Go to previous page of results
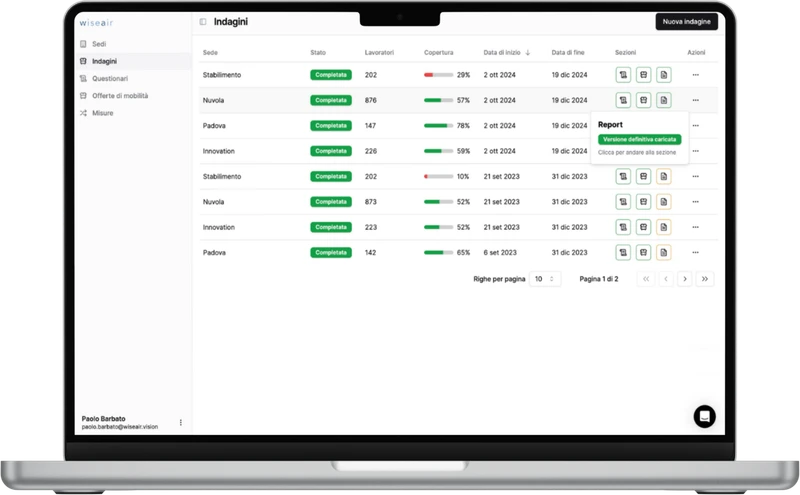The image size is (800, 495). tap(665, 279)
